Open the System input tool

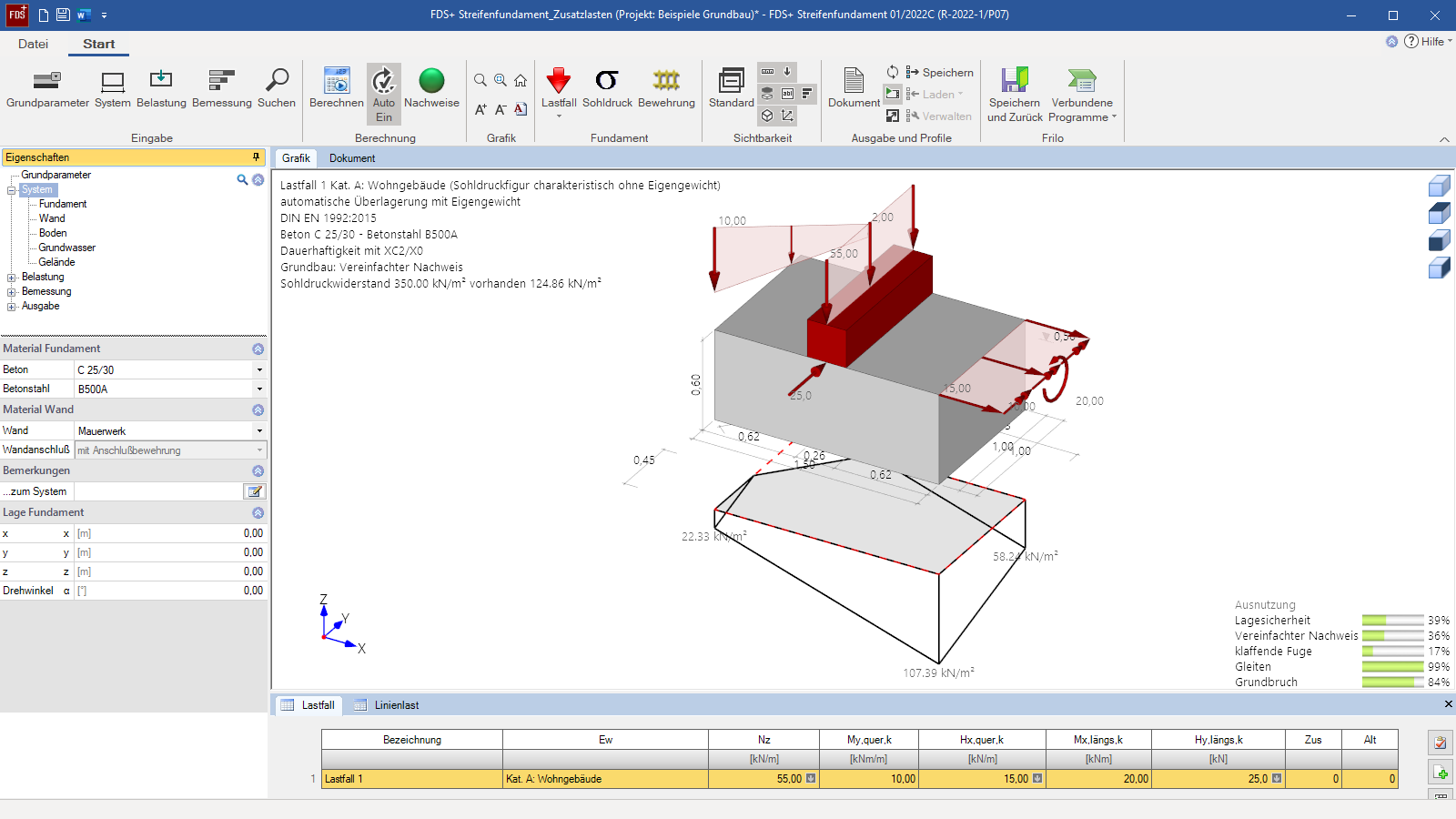(113, 88)
